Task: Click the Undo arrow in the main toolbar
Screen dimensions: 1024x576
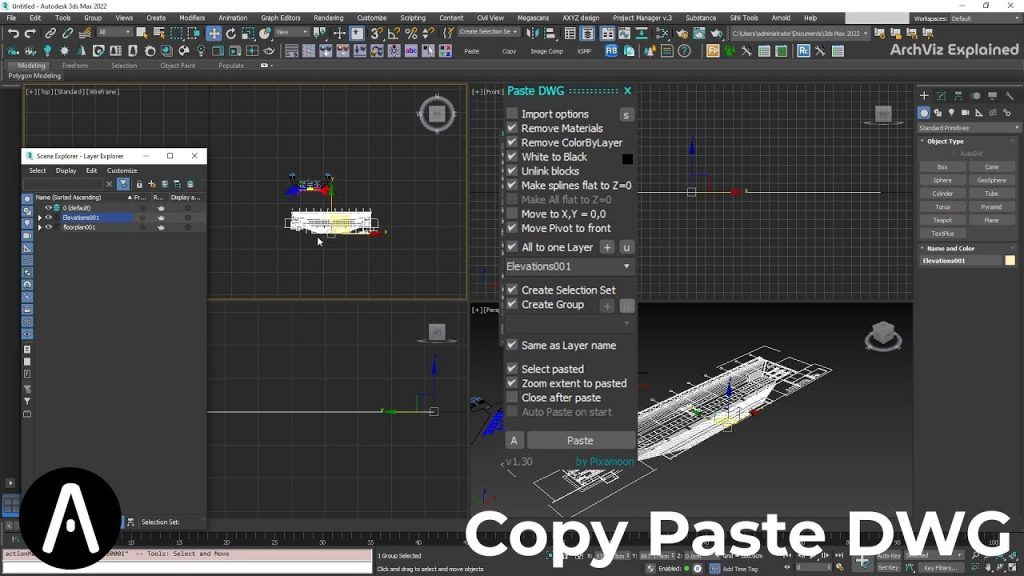Action: click(13, 33)
